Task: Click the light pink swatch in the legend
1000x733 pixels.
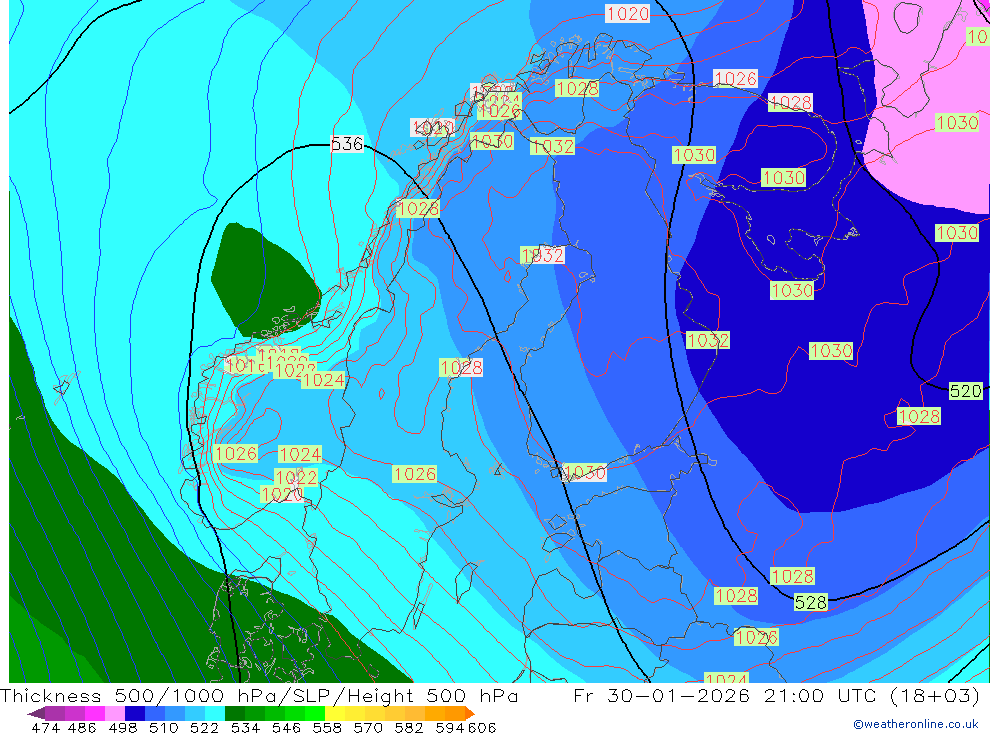Action: [114, 713]
